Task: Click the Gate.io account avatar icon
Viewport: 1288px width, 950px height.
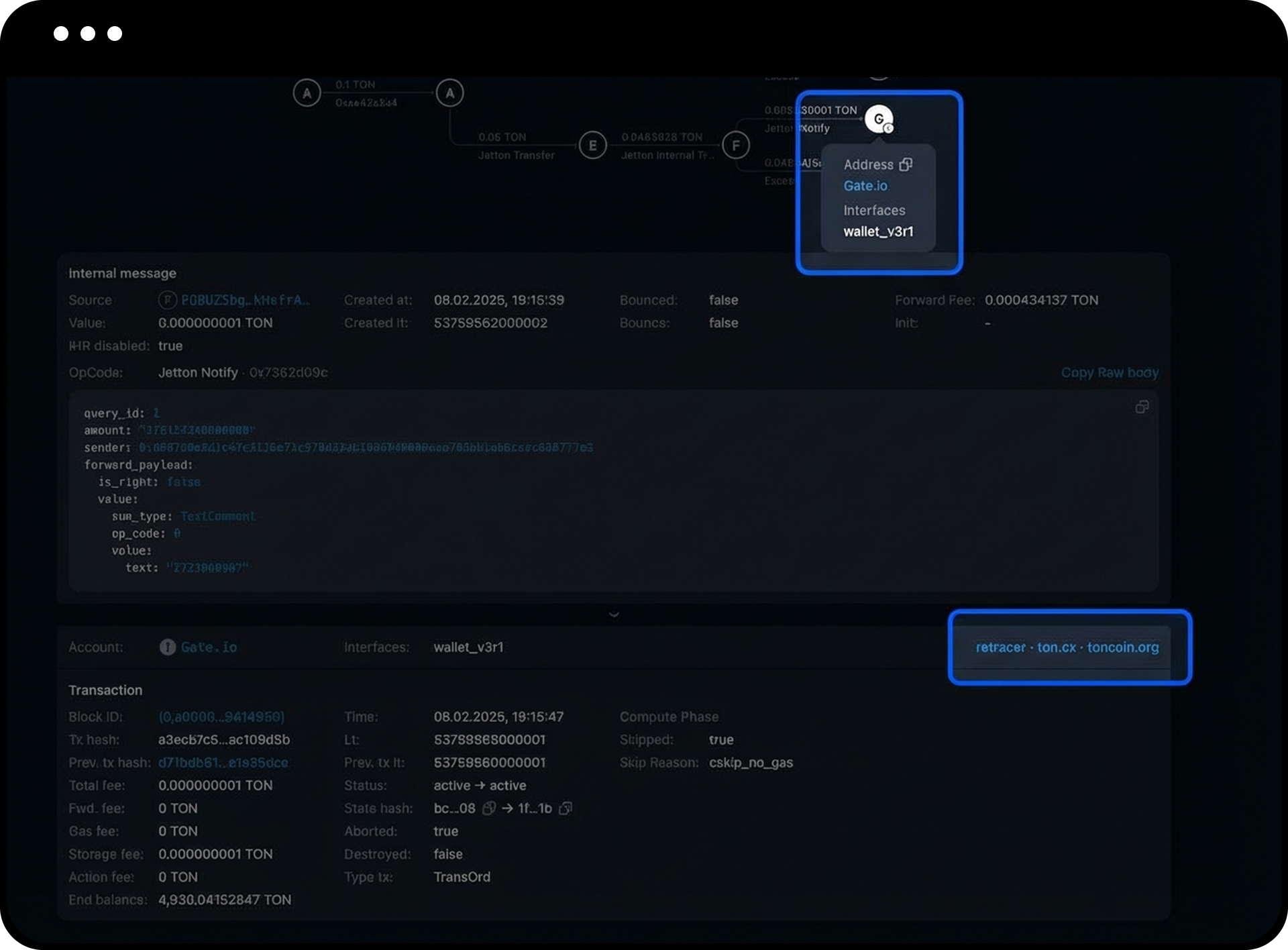Action: 167,647
